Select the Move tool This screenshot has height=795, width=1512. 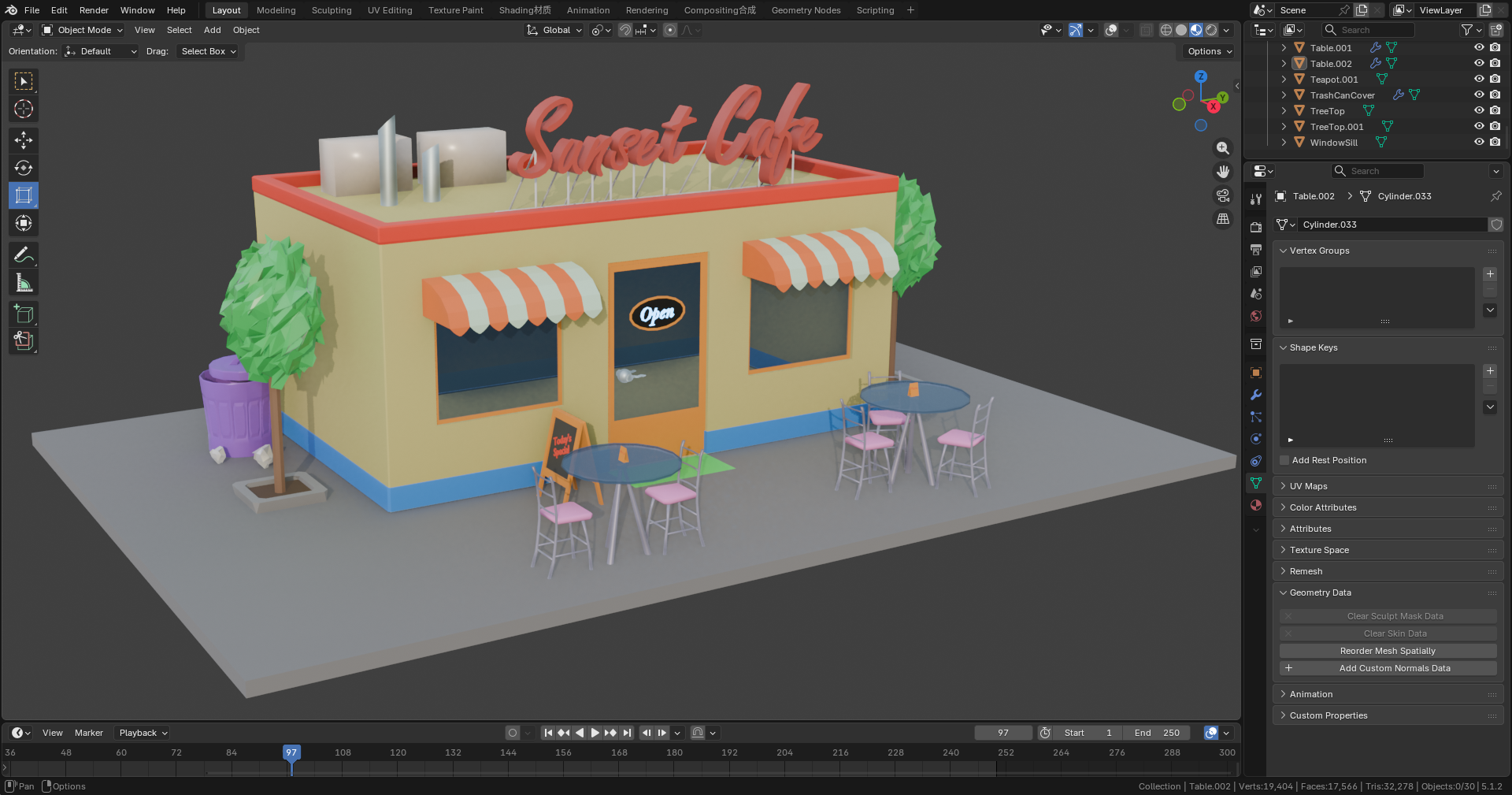click(x=24, y=140)
